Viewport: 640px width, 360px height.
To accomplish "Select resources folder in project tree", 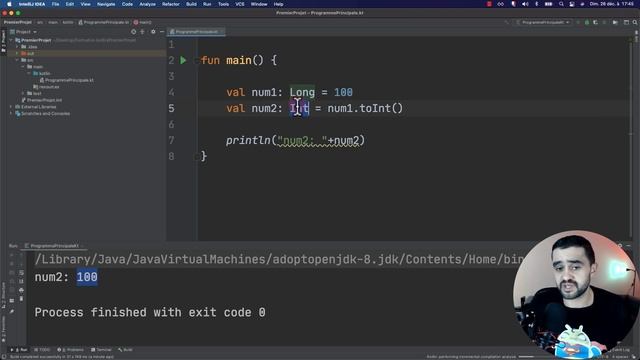I will point(47,87).
